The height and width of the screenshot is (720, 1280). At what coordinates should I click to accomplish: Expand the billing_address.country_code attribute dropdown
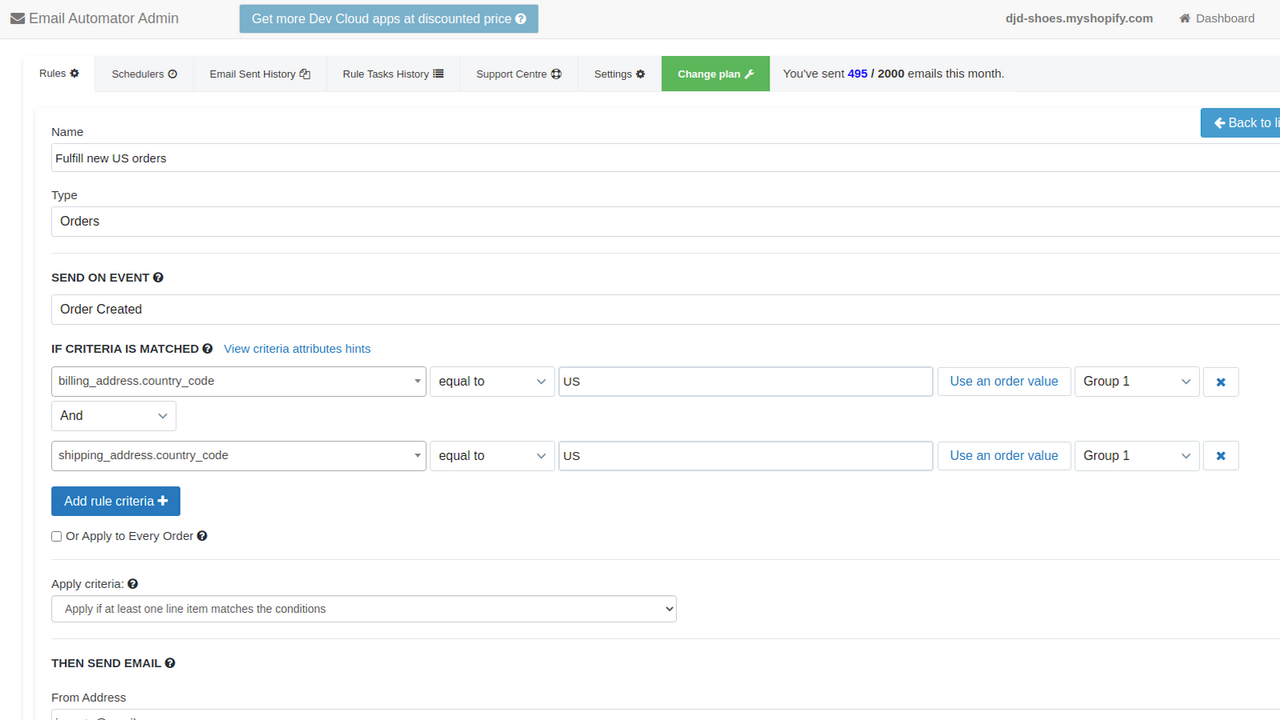pos(238,382)
